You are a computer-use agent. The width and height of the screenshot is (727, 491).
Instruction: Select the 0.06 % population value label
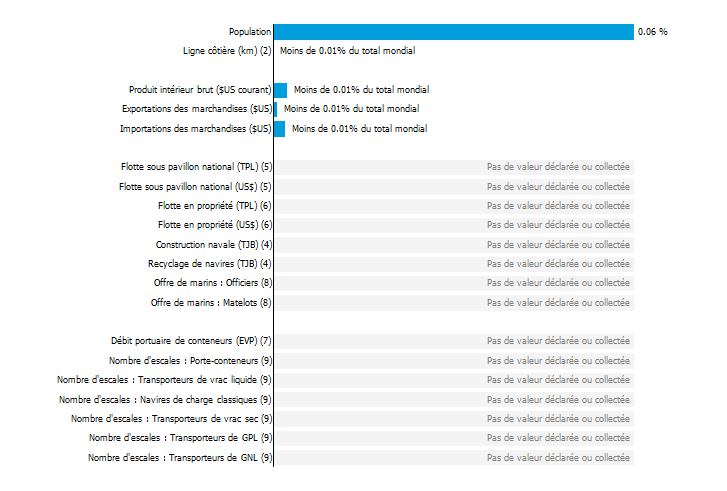point(652,32)
